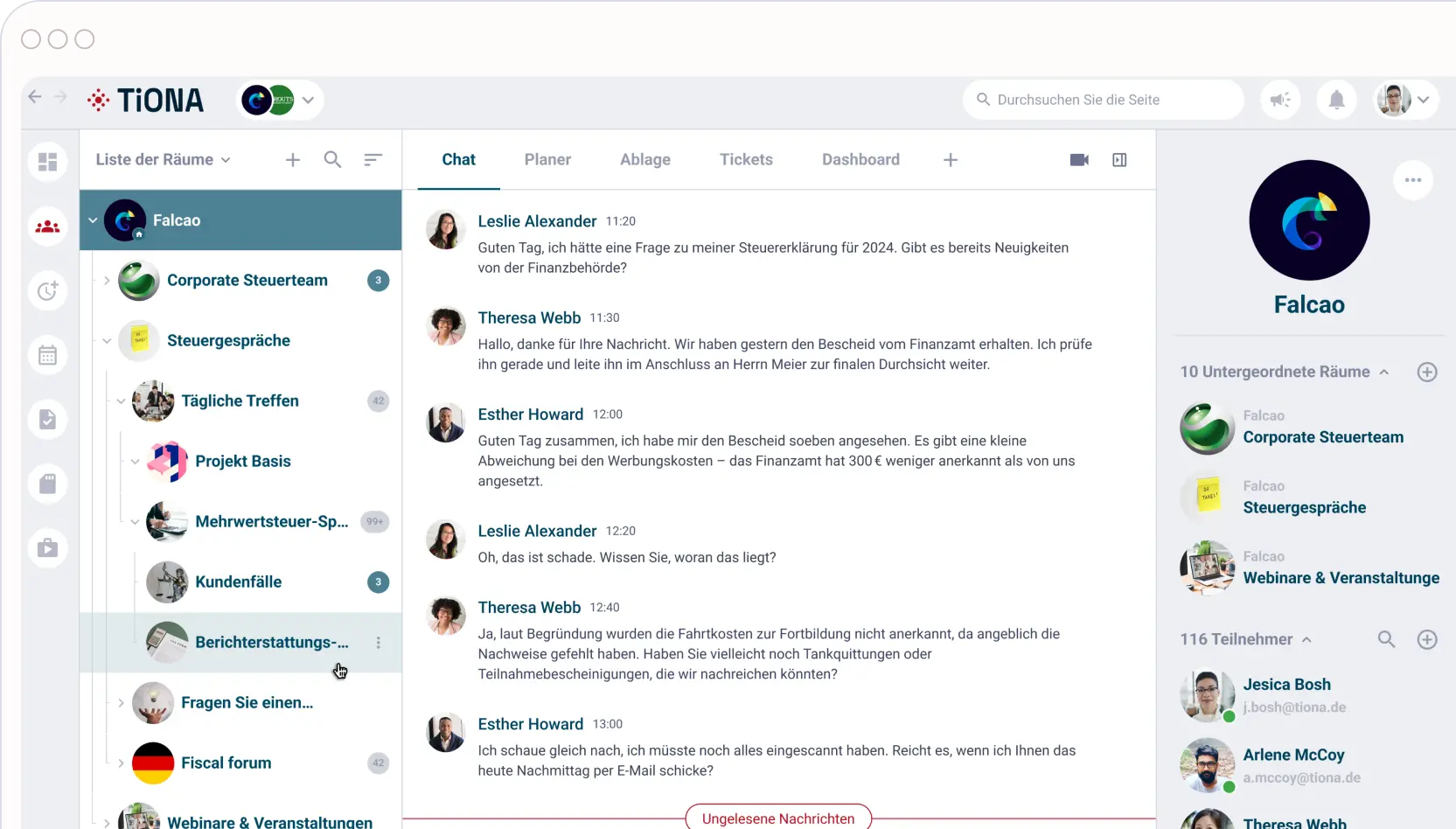Collapse Mehrwertsteuer-Sp... room
Viewport: 1456px width, 829px height.
coord(135,522)
